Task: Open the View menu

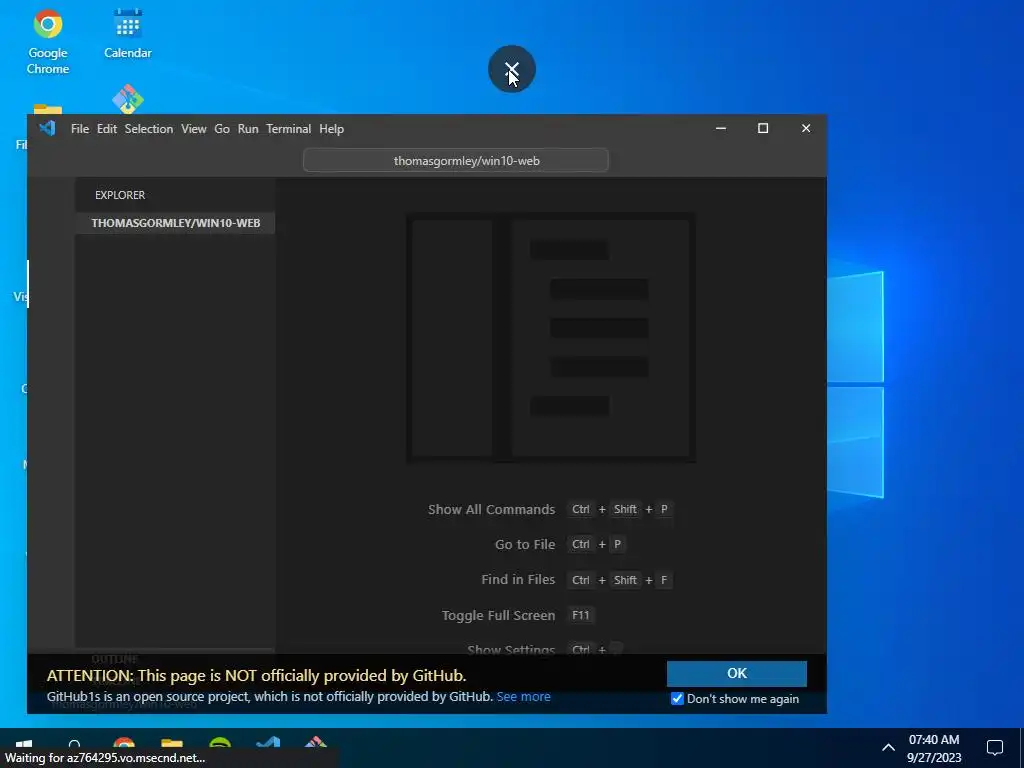Action: 193,129
